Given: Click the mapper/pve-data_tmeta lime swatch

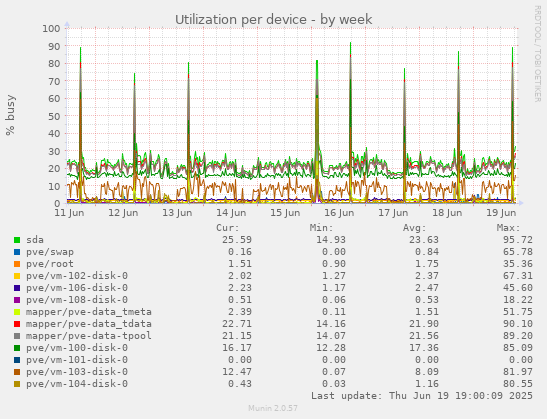Looking at the screenshot, I should [17, 312].
